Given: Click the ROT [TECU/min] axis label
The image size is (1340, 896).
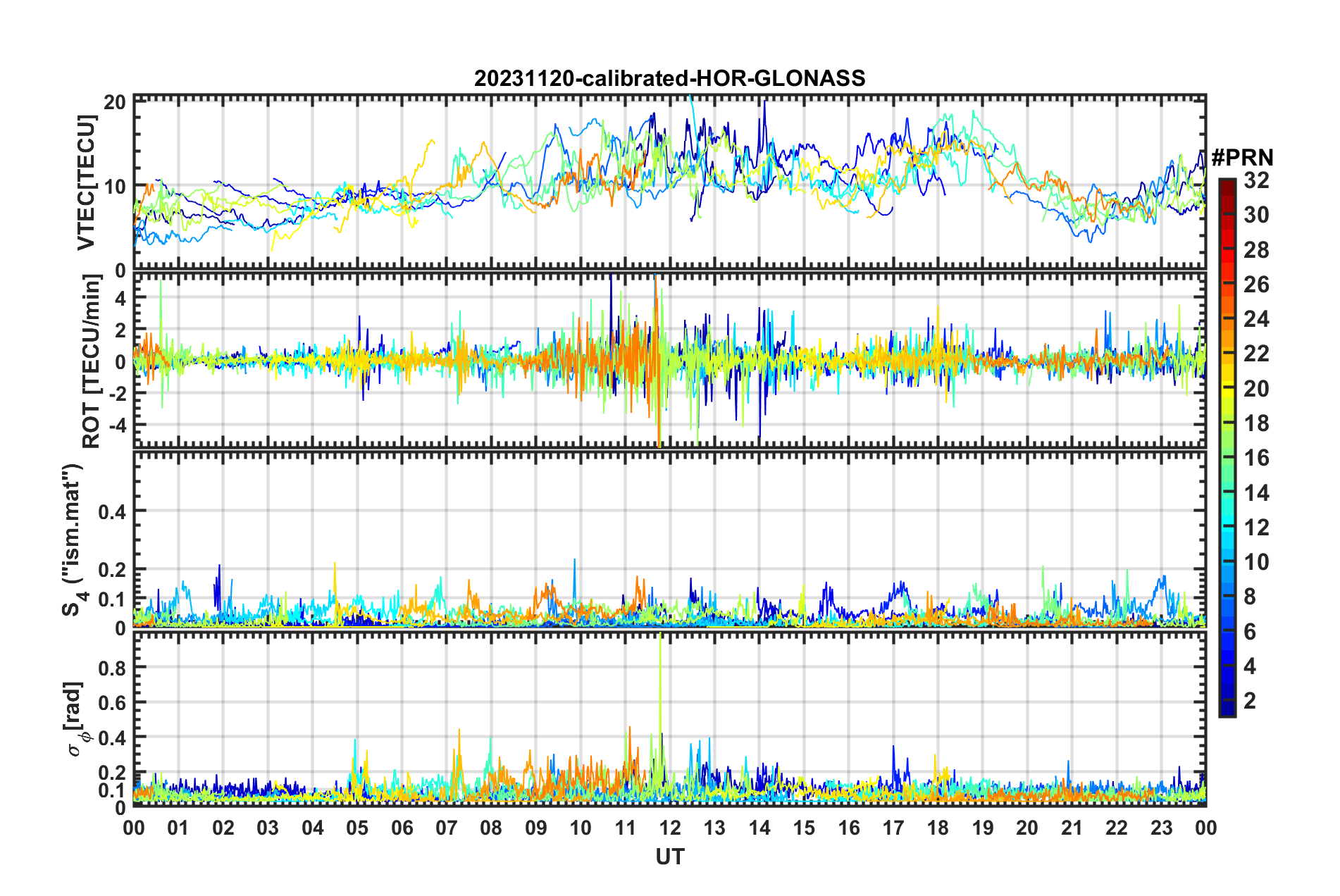Looking at the screenshot, I should pyautogui.click(x=92, y=361).
